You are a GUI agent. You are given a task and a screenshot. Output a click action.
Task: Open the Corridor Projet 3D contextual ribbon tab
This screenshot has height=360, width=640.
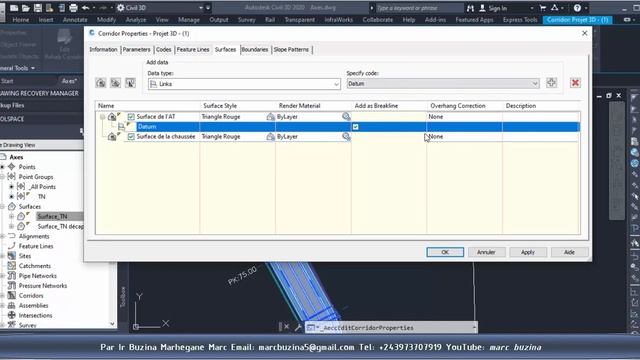click(x=577, y=20)
